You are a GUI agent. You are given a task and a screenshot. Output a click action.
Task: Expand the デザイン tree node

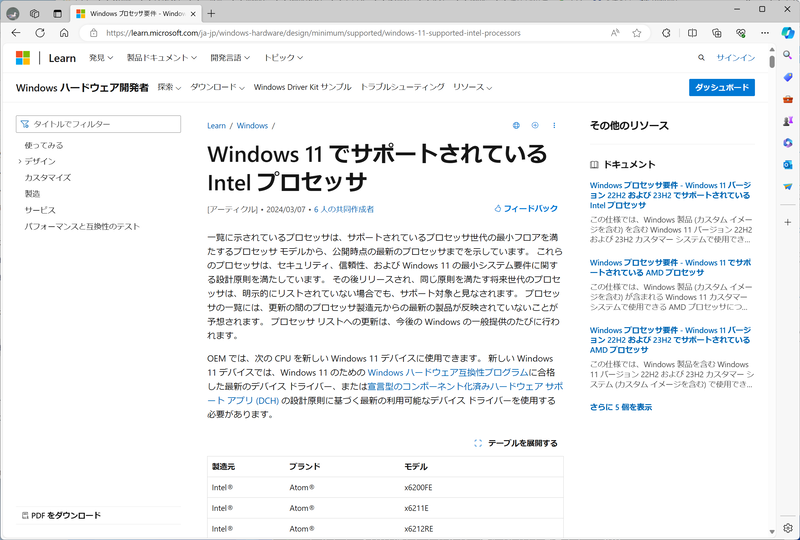[19, 161]
